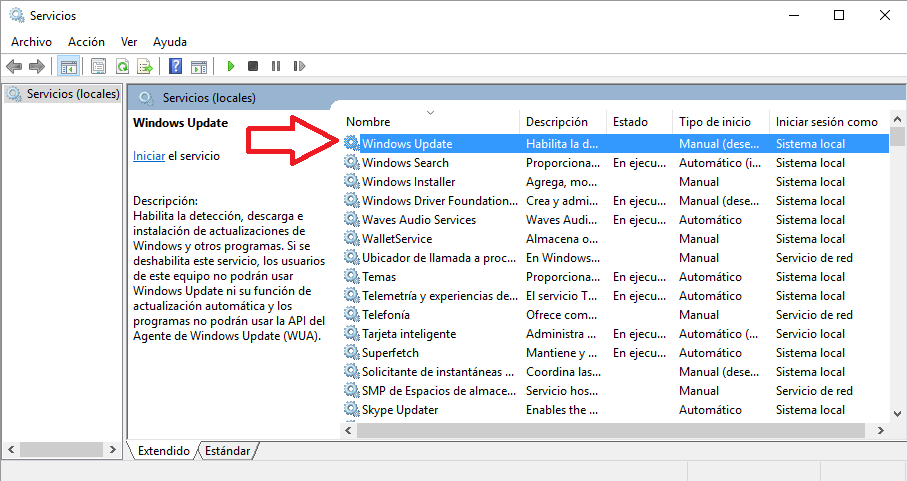Screen dimensions: 907x481
Task: Click the Restart service icon
Action: click(x=299, y=66)
